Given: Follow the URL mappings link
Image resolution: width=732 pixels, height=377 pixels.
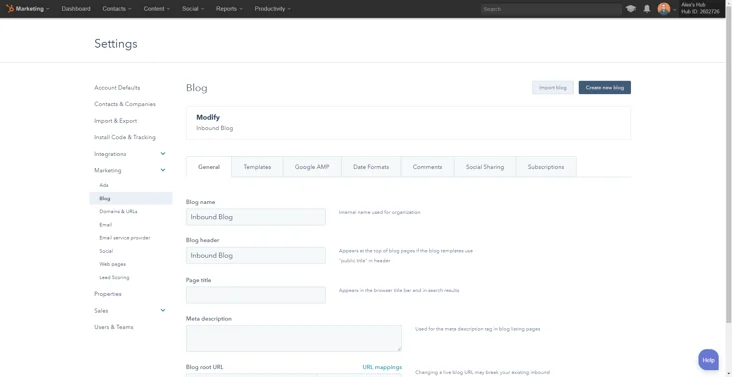Looking at the screenshot, I should pyautogui.click(x=382, y=367).
